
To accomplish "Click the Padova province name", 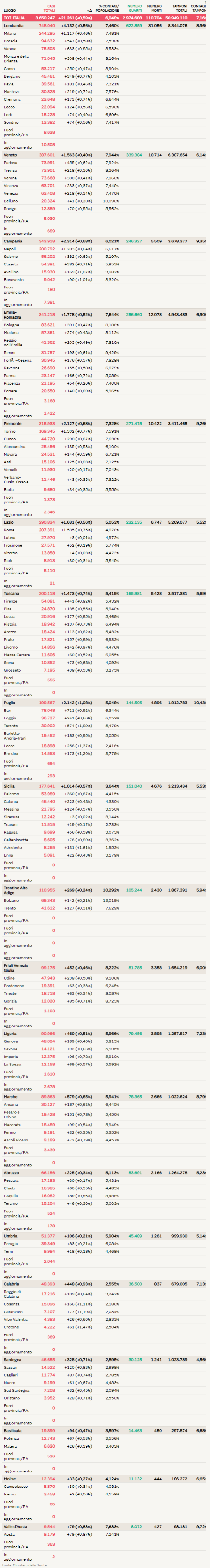I will tap(10, 163).
